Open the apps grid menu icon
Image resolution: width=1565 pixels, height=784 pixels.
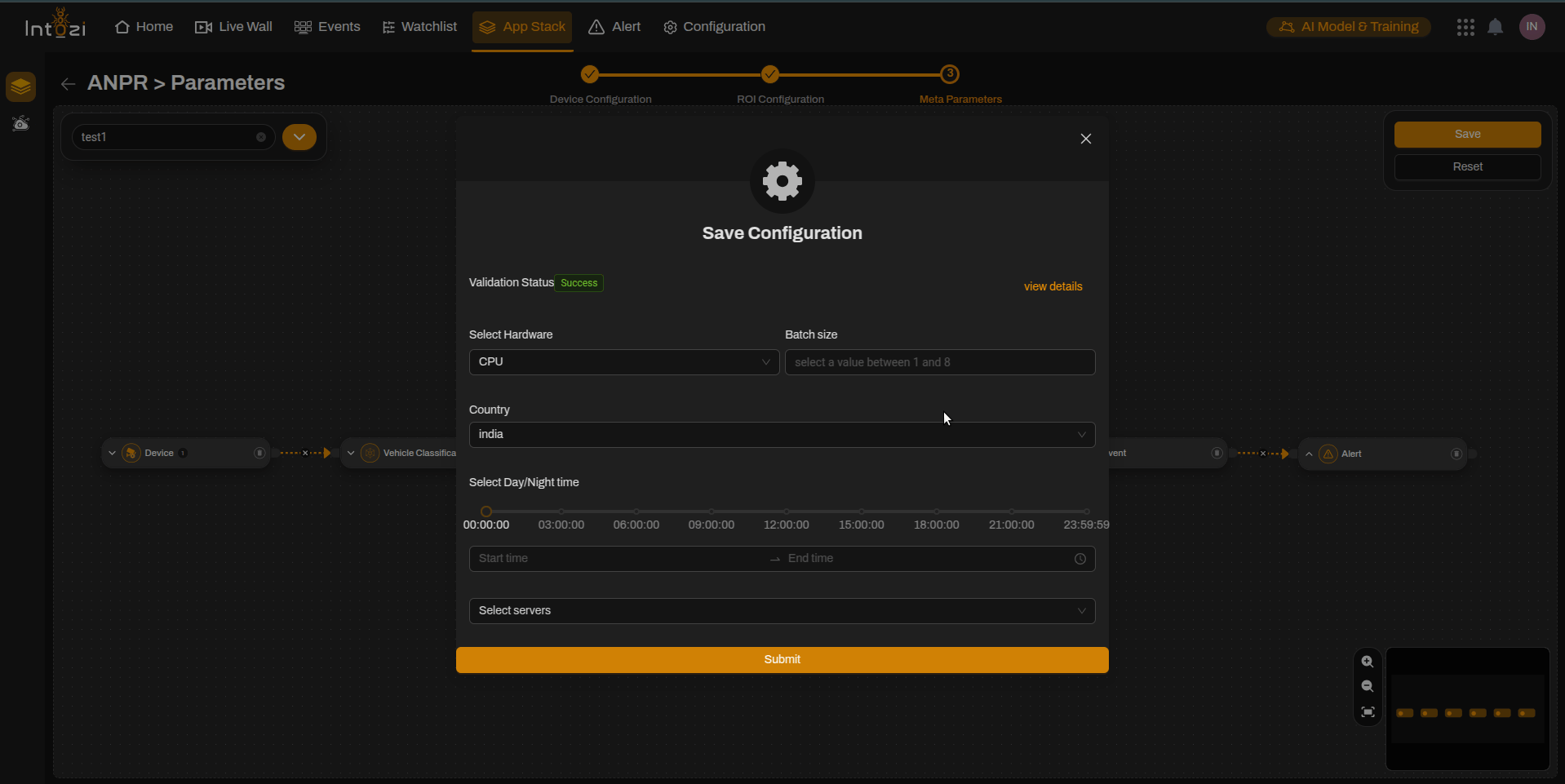tap(1465, 27)
